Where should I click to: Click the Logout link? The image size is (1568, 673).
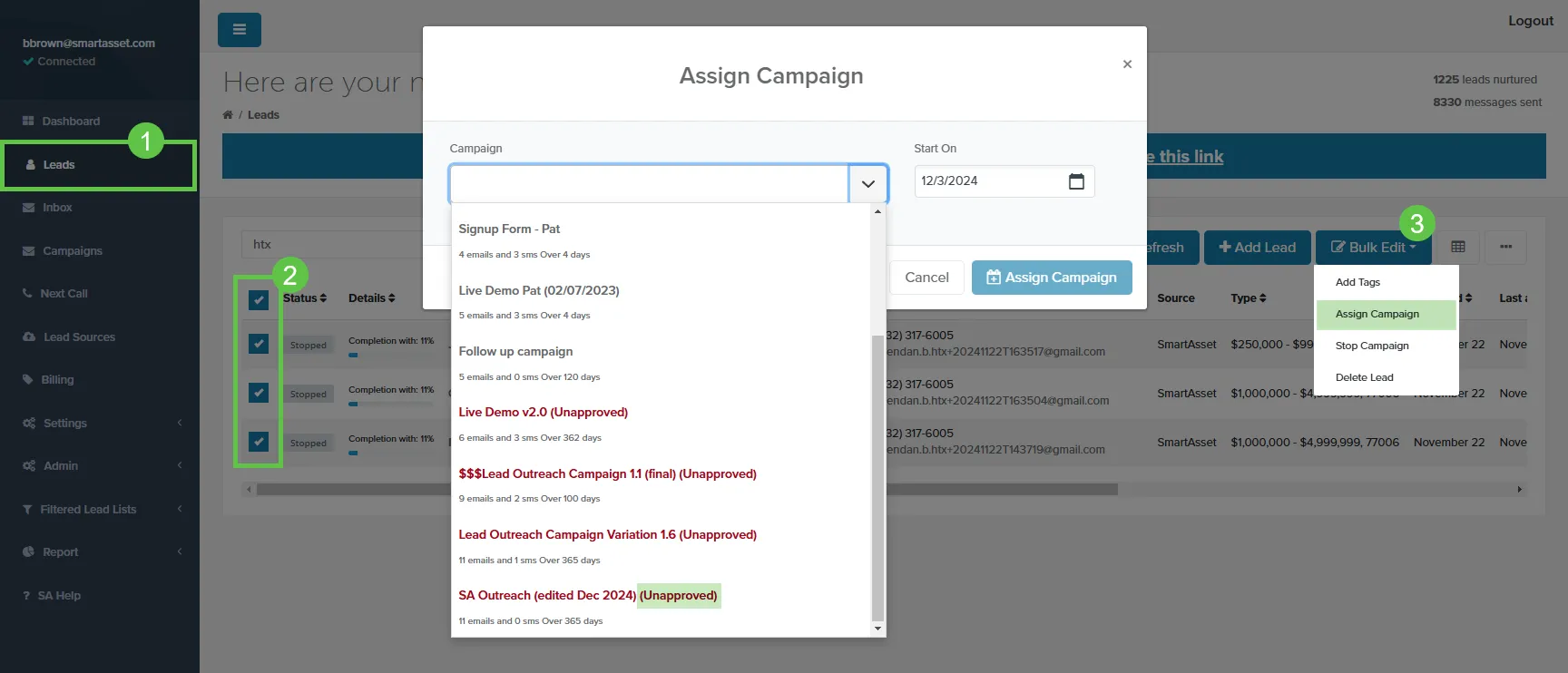click(x=1531, y=21)
